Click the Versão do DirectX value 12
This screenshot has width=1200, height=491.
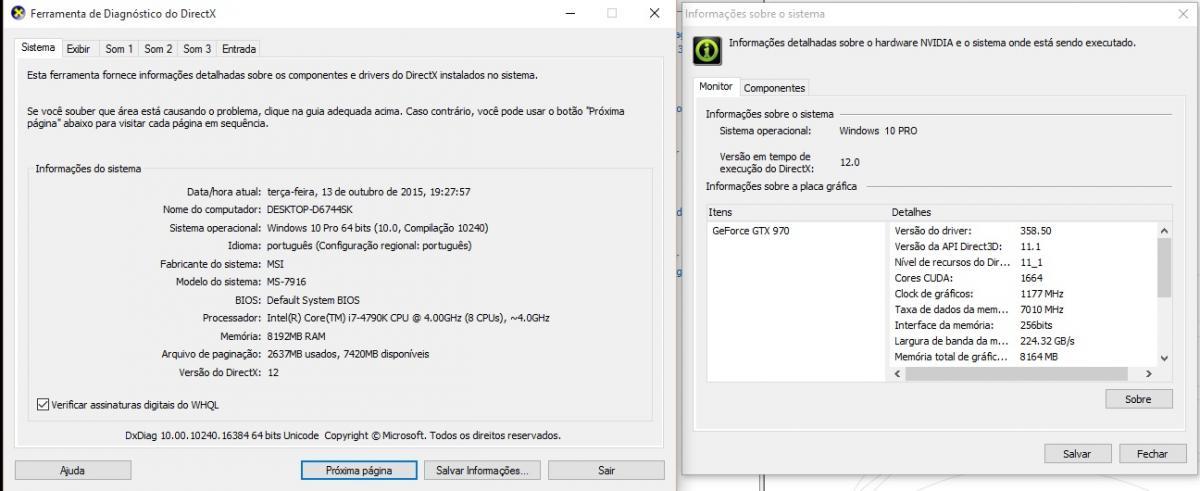pyautogui.click(x=273, y=372)
